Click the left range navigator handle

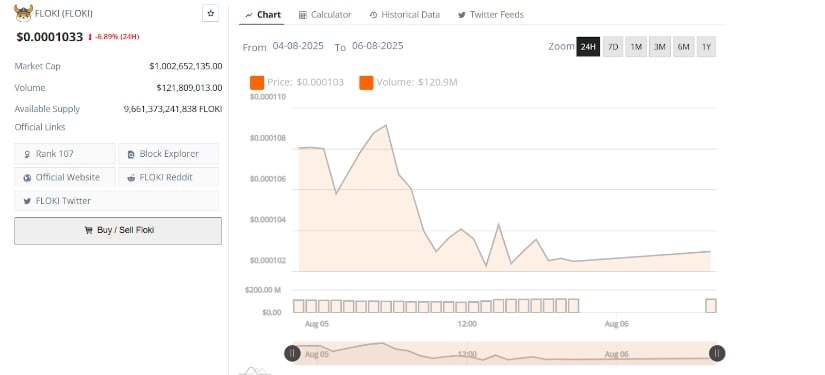coord(293,353)
